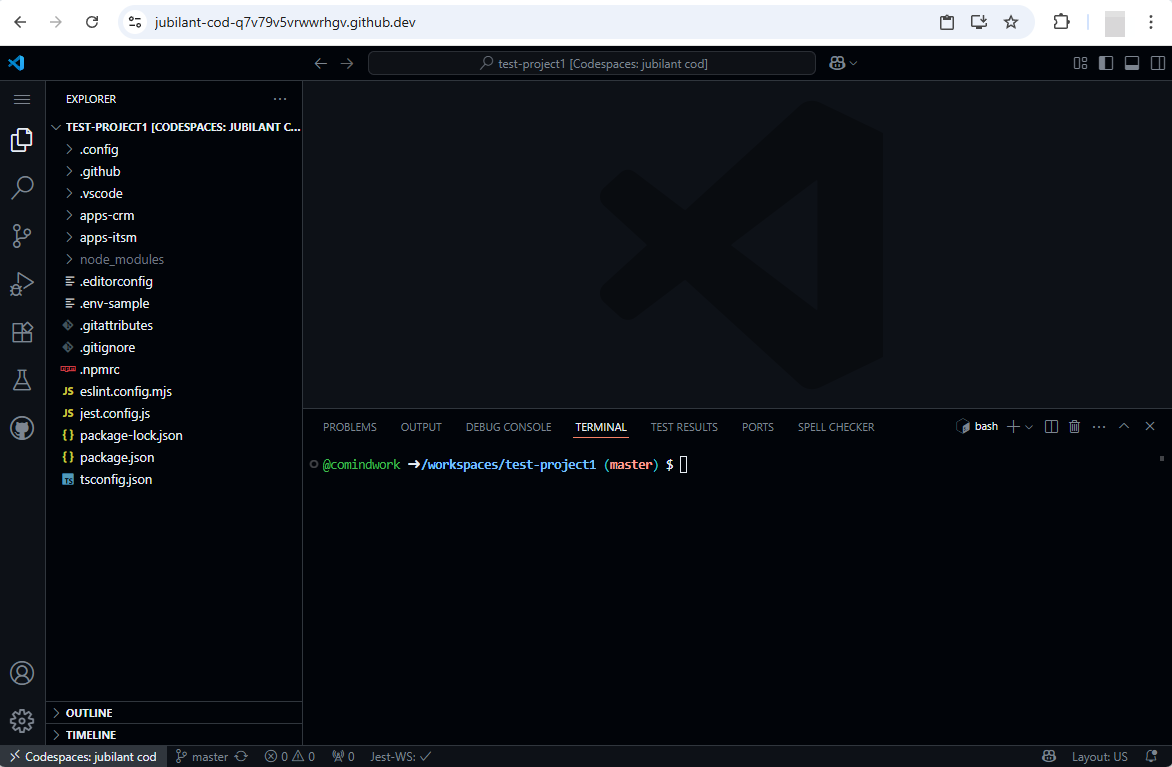
Task: Go forward in editor navigation
Action: click(x=347, y=64)
